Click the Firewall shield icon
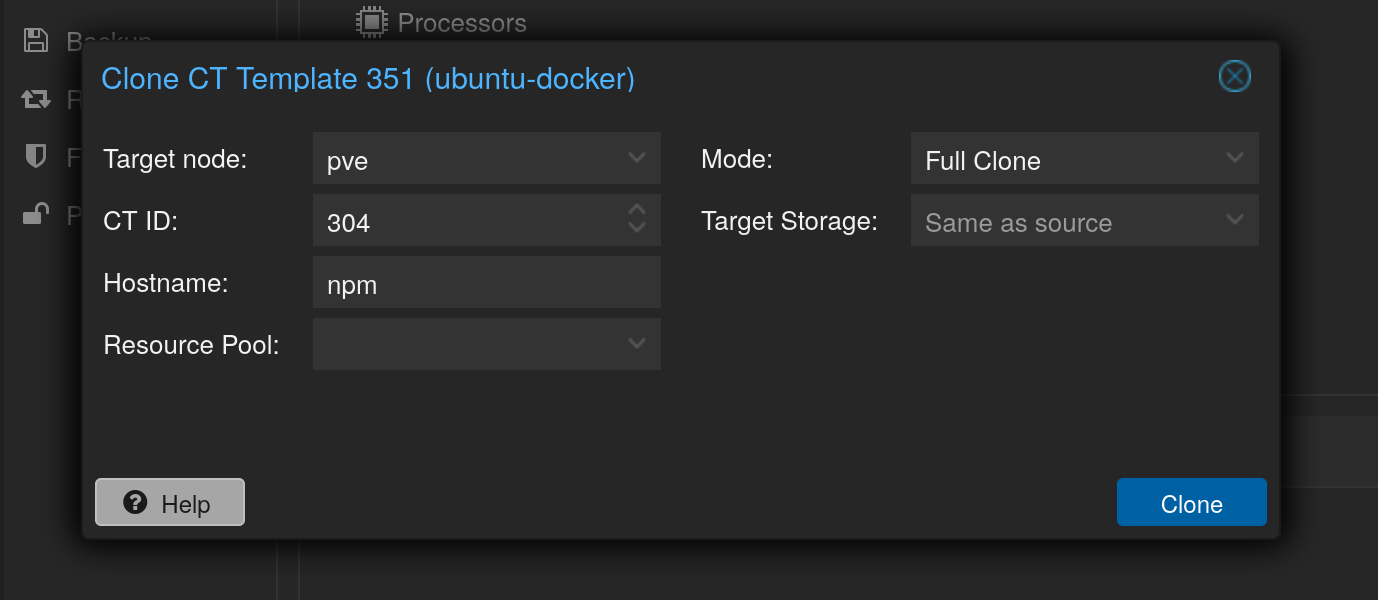The width and height of the screenshot is (1378, 600). click(x=36, y=156)
